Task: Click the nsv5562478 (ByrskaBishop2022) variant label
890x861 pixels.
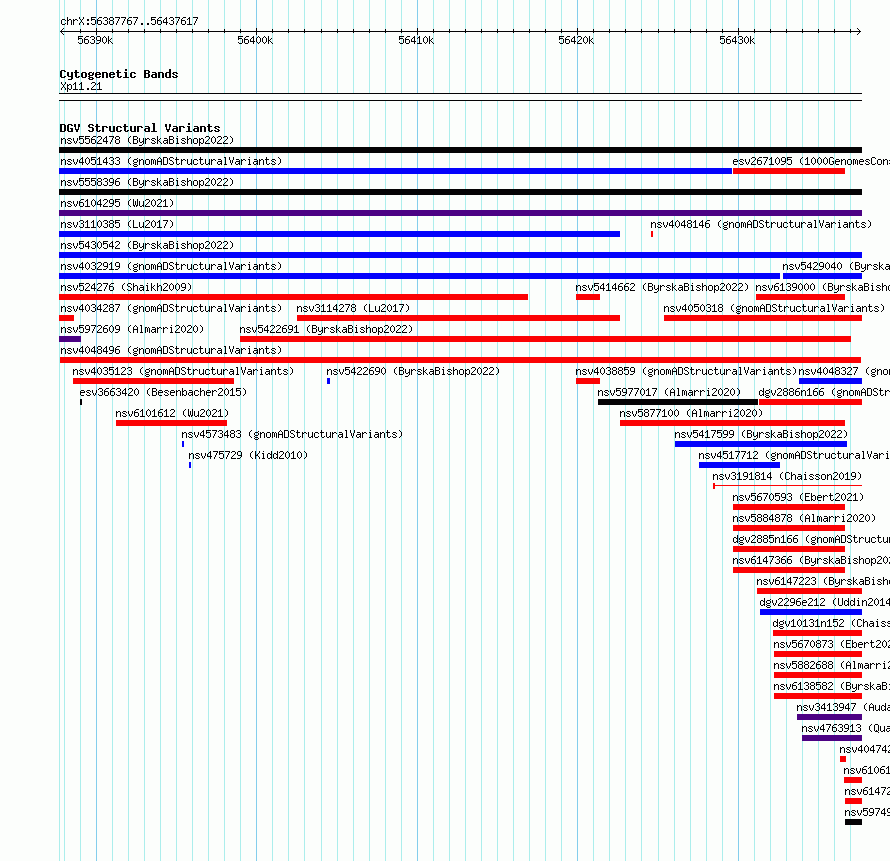Action: (147, 140)
